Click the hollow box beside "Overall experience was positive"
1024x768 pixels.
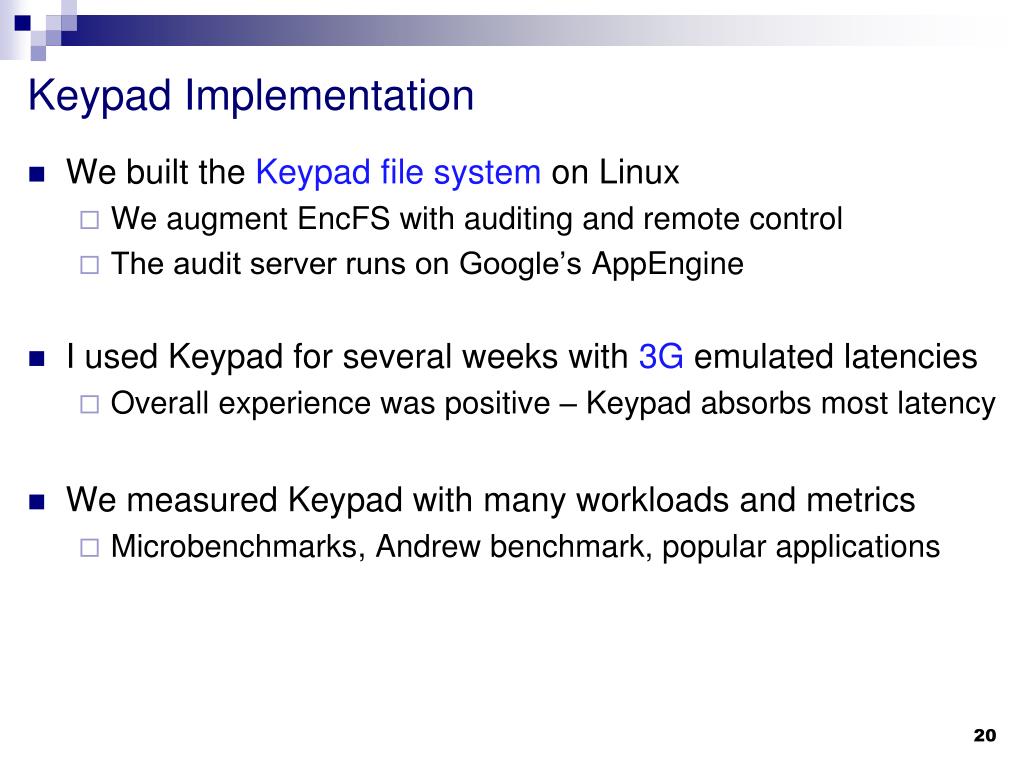[x=89, y=404]
